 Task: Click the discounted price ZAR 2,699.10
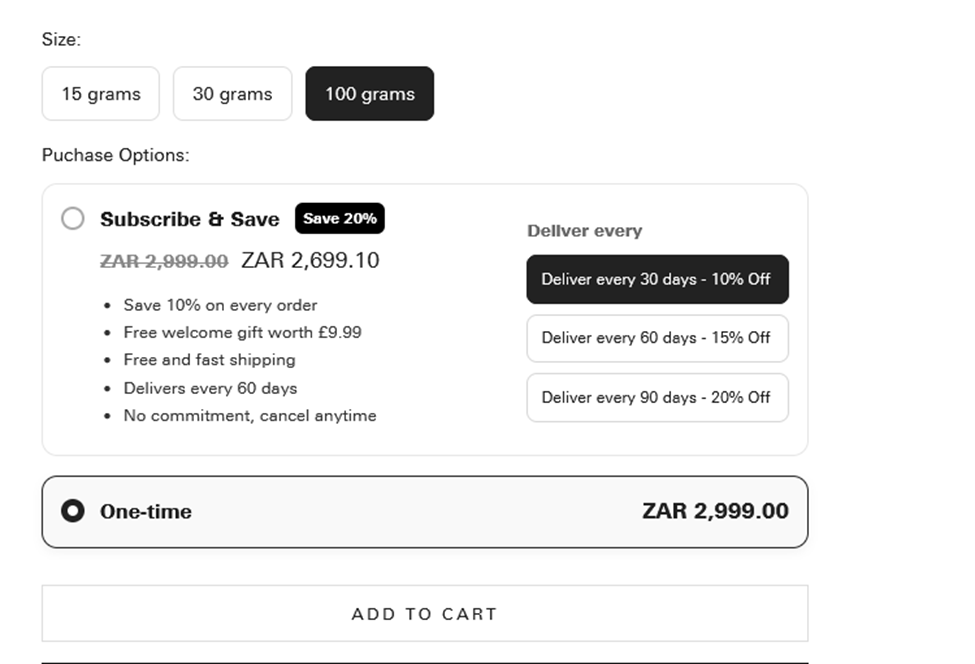pos(310,259)
